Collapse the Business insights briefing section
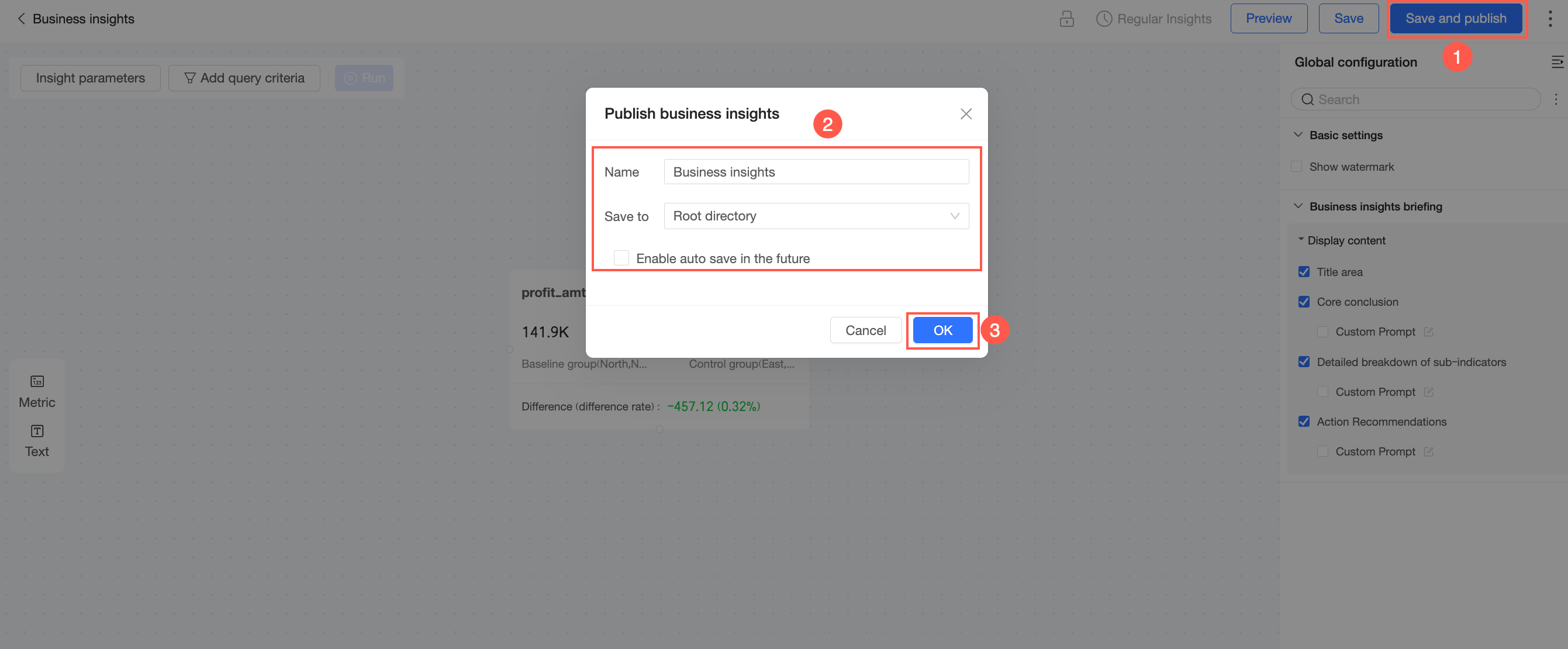Image resolution: width=1568 pixels, height=649 pixels. click(1298, 206)
